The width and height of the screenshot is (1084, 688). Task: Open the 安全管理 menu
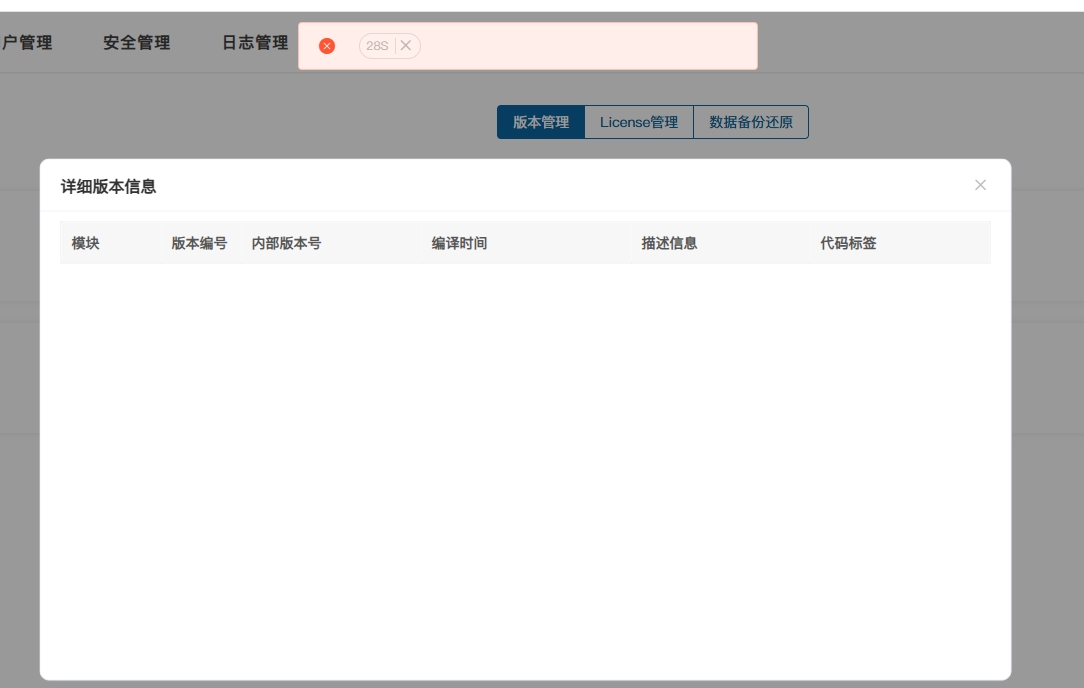[x=136, y=42]
